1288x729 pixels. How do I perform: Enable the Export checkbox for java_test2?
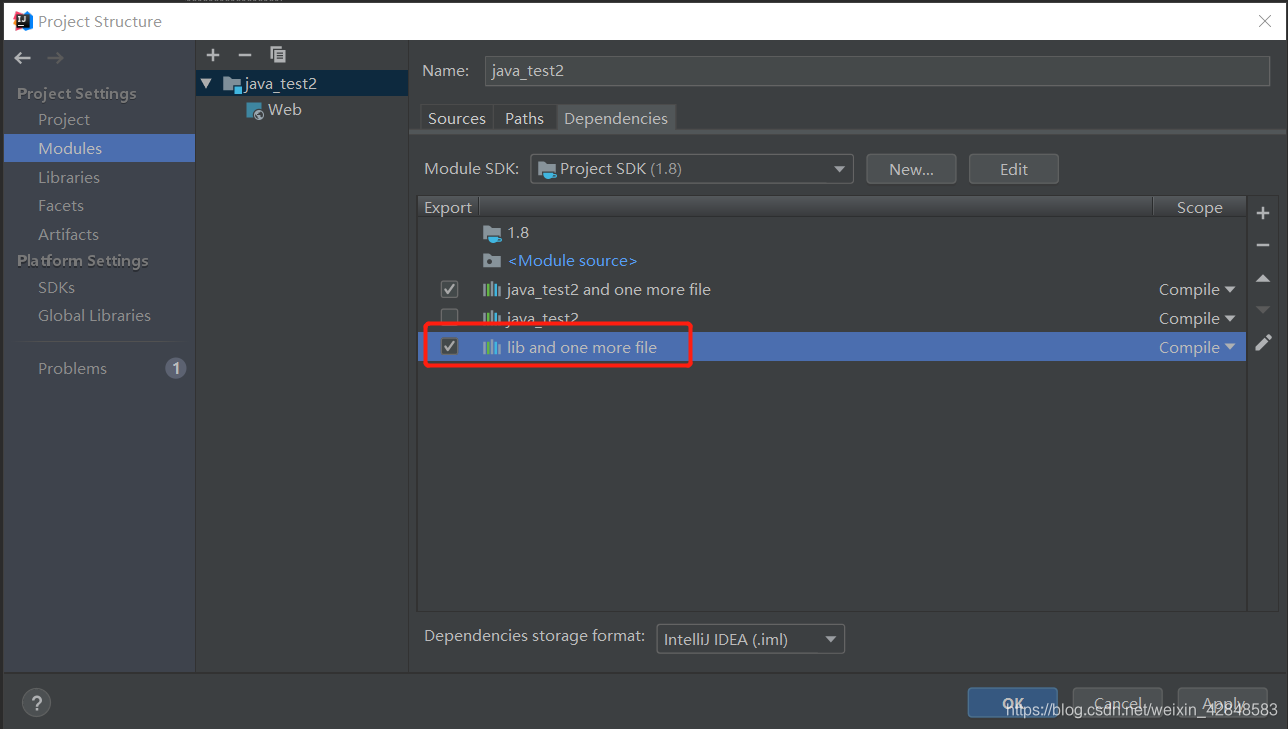click(449, 316)
